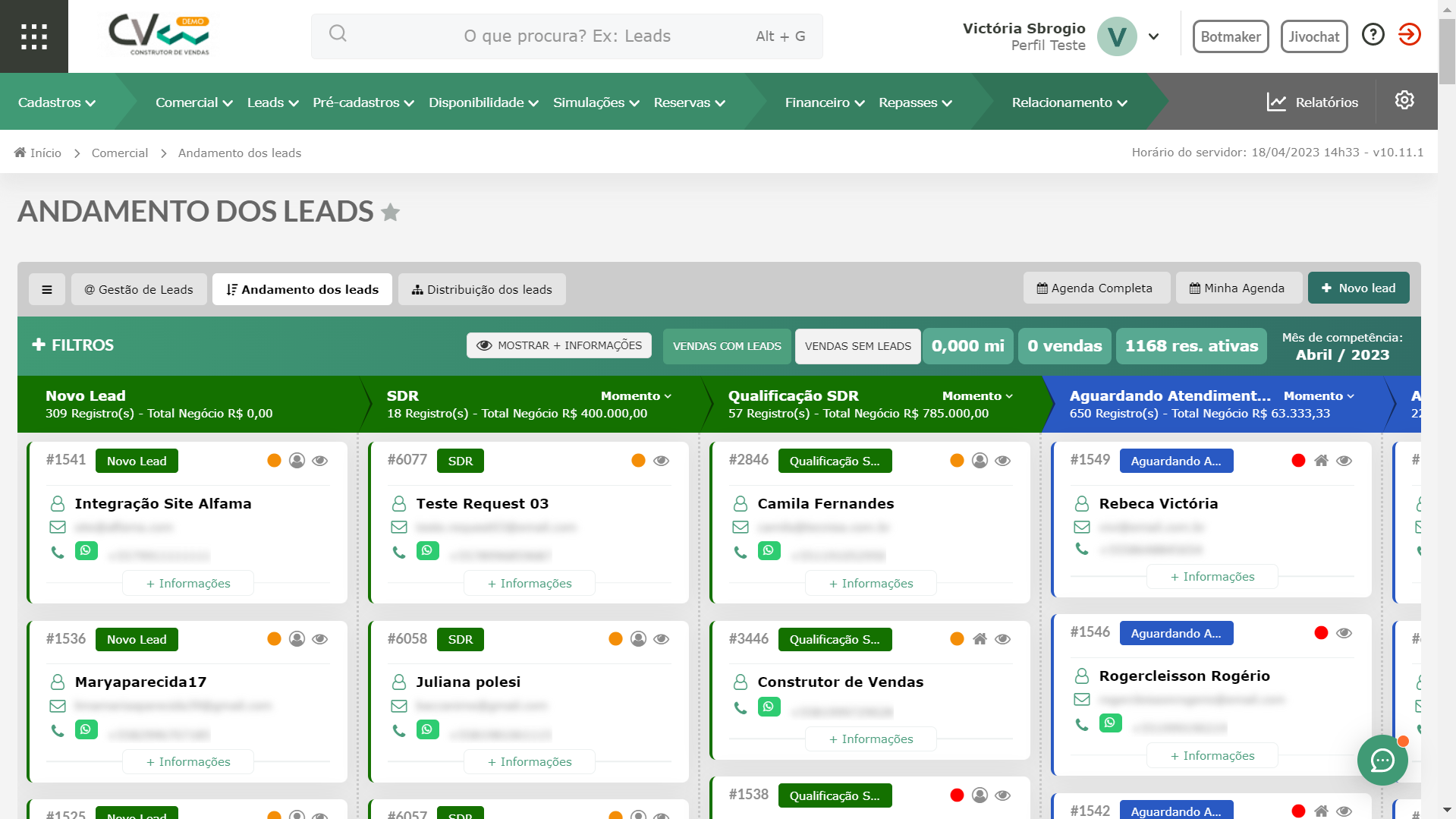Click the orange status dot on lead #2846

coord(957,461)
